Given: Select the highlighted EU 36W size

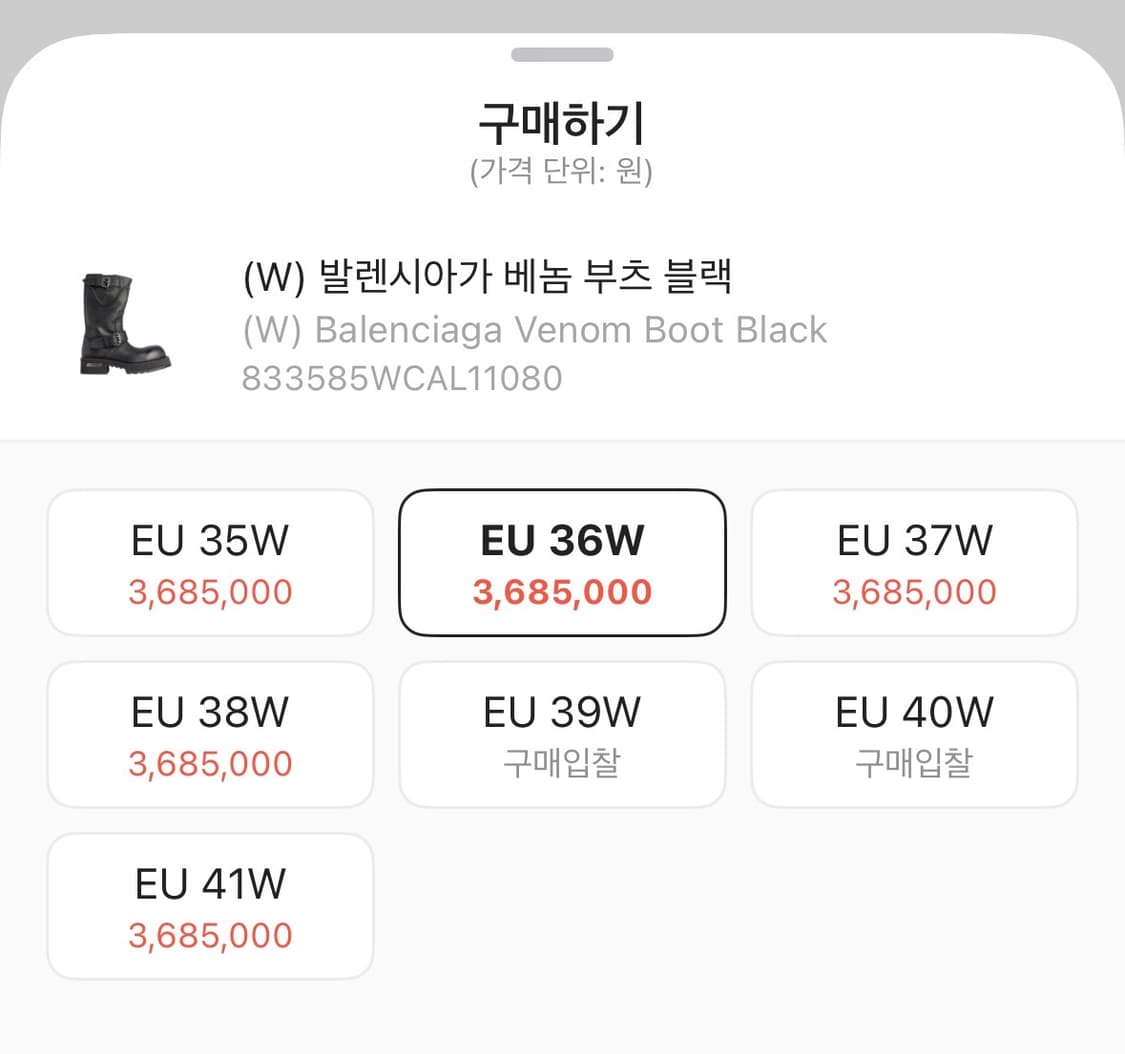Looking at the screenshot, I should (x=562, y=561).
